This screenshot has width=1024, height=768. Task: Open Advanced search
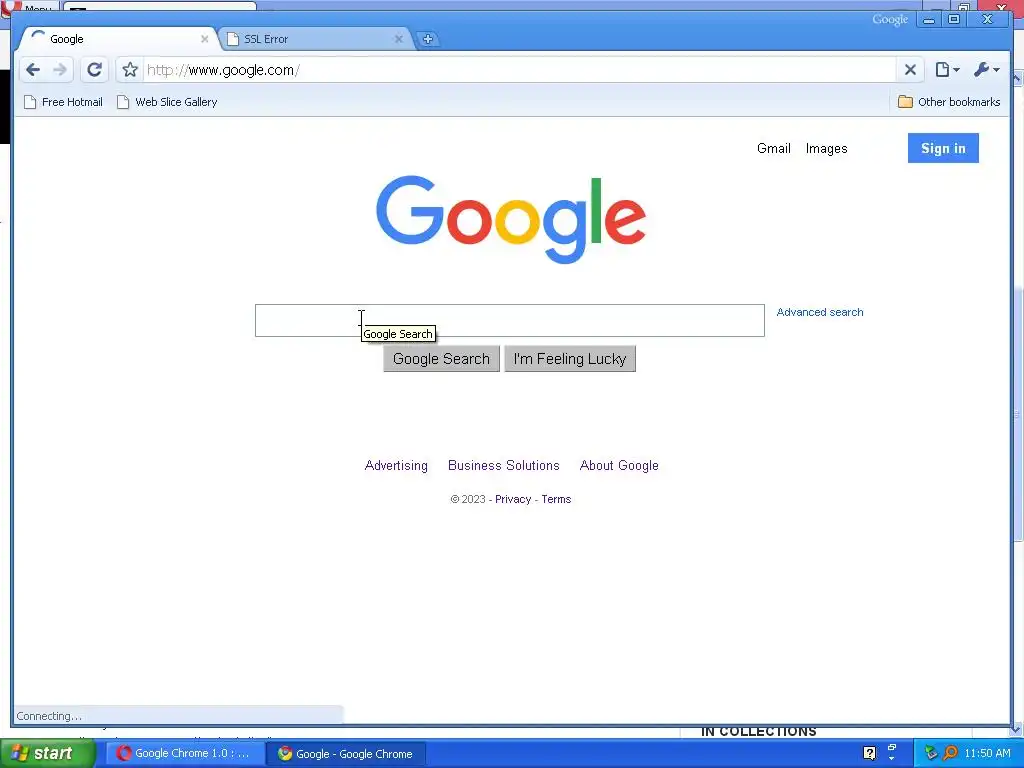820,312
